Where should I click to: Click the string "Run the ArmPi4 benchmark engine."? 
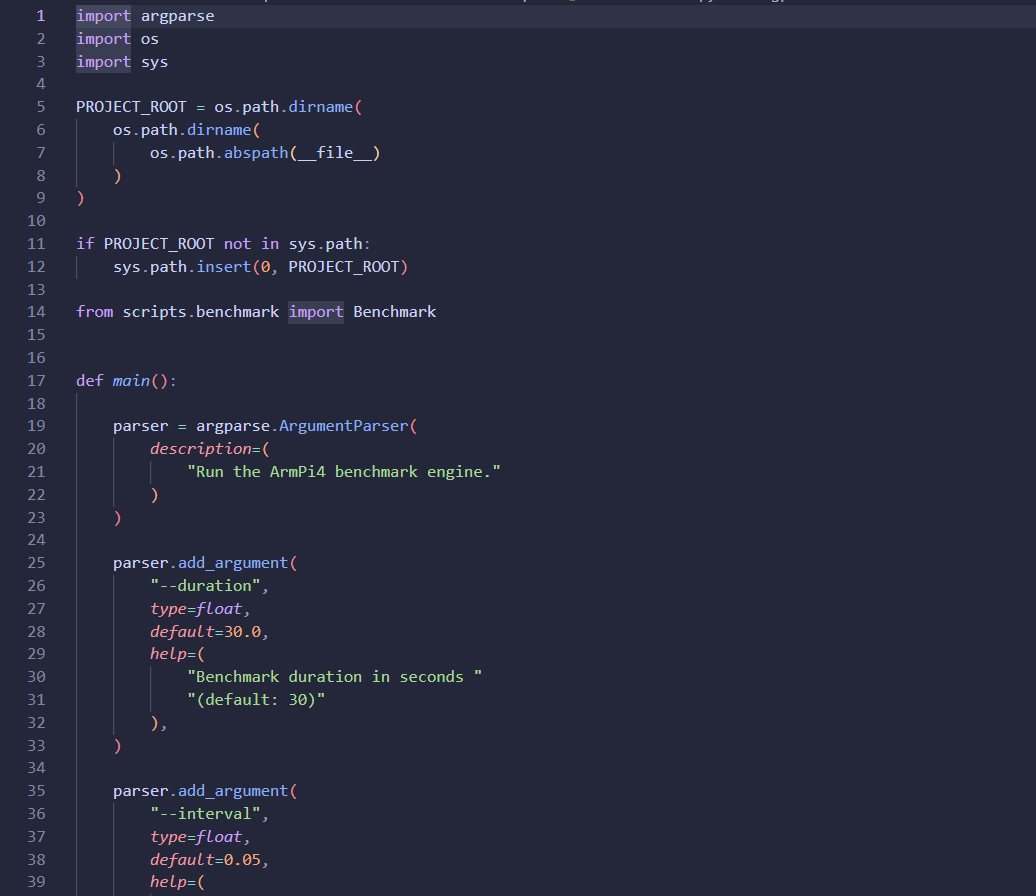344,472
